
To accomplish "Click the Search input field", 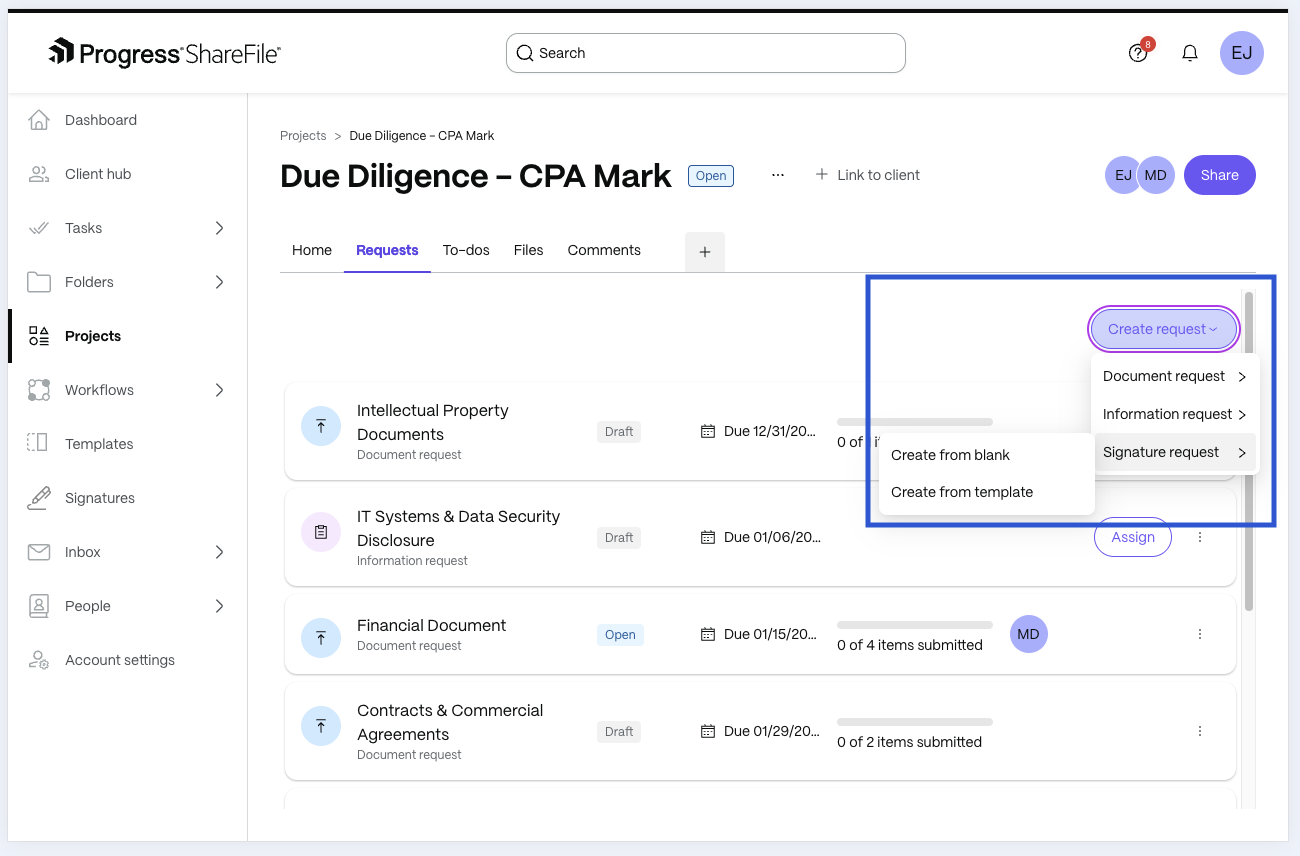I will [705, 53].
